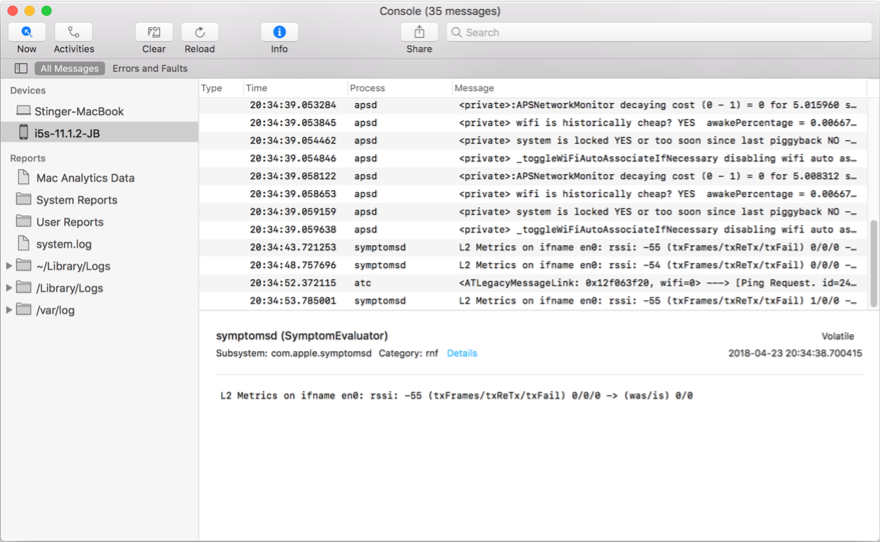Select apsd message at 20:34:39.054846
The width and height of the screenshot is (881, 543).
coord(534,159)
